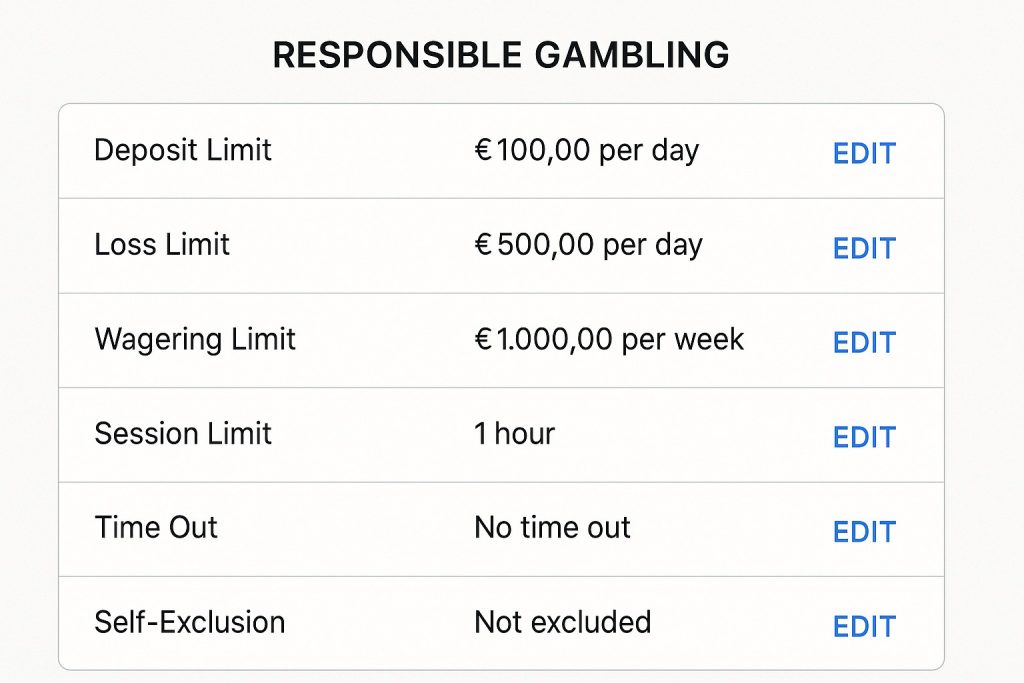1024x683 pixels.
Task: Select the €1.000,00 per week value
Action: (x=608, y=339)
